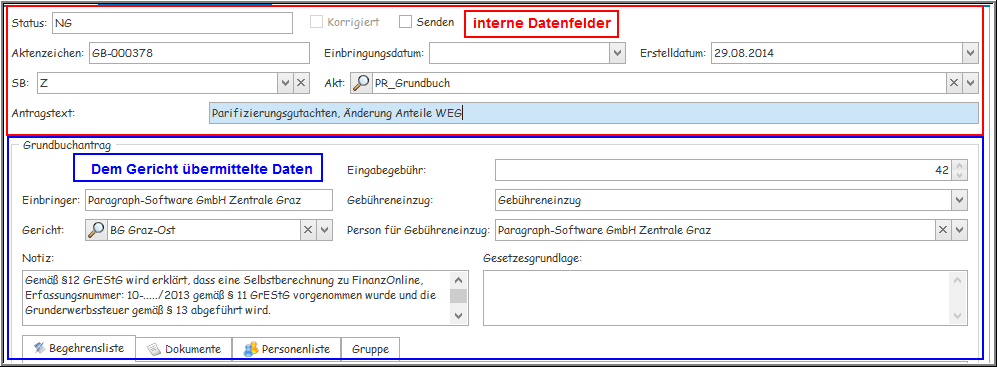Click the disabled Korrigiert checkbox
Viewport: 997px width, 367px height.
click(x=316, y=22)
